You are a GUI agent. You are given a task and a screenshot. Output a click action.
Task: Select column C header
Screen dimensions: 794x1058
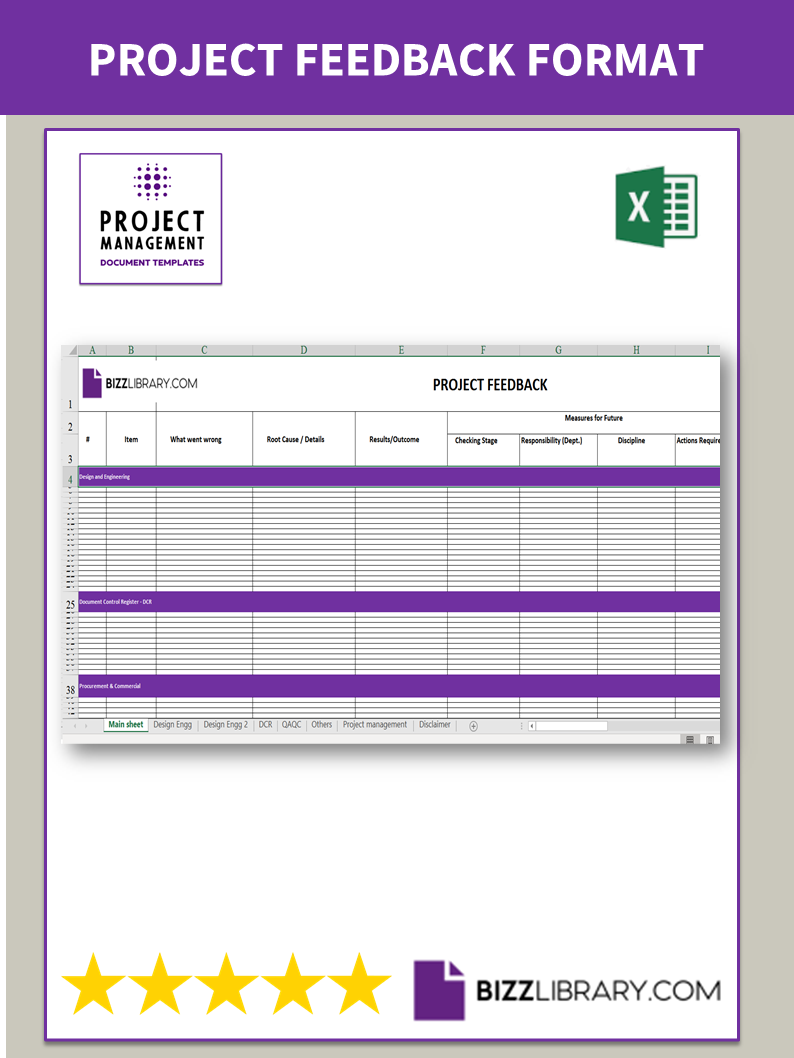204,350
